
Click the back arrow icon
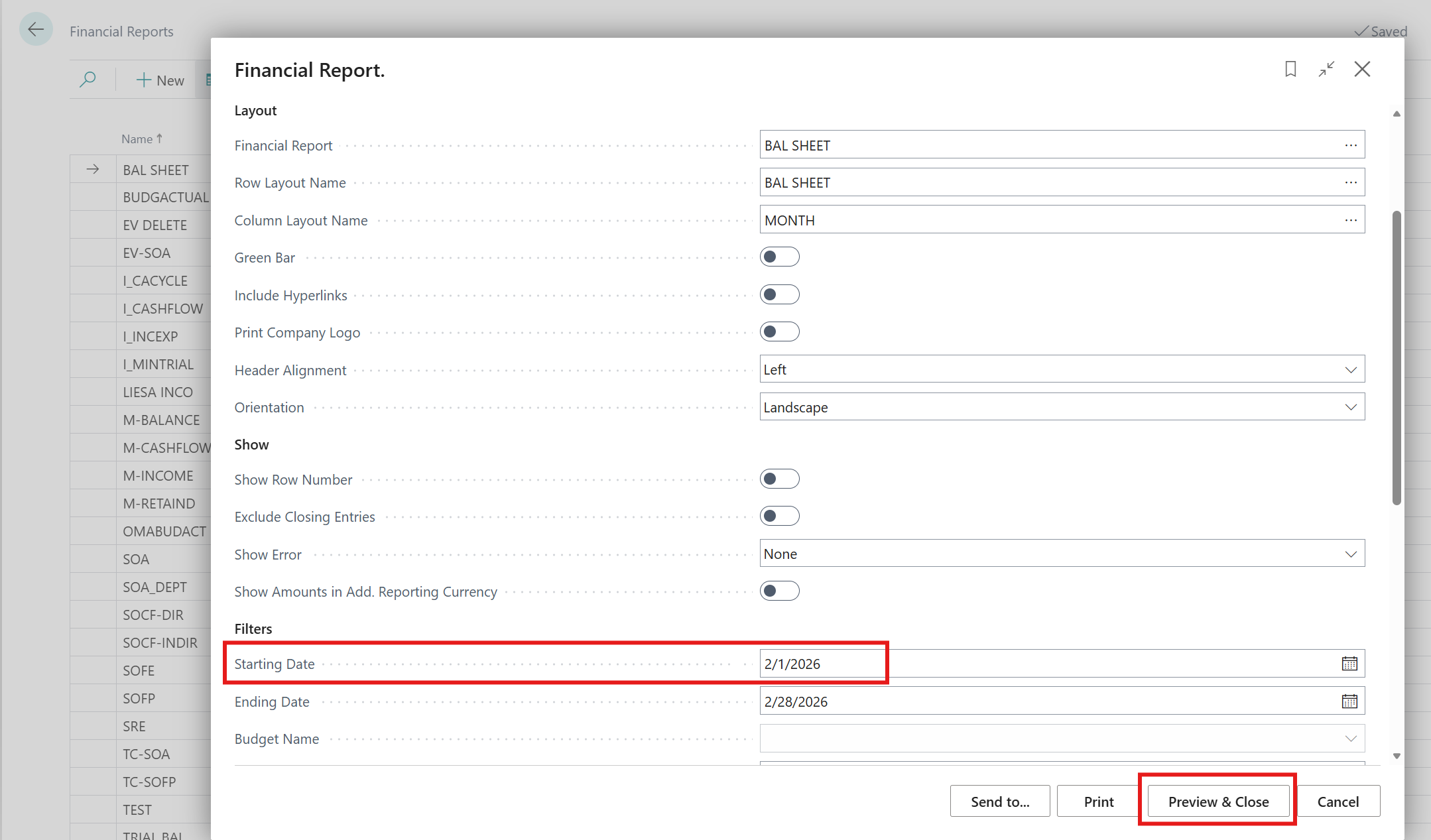coord(36,29)
